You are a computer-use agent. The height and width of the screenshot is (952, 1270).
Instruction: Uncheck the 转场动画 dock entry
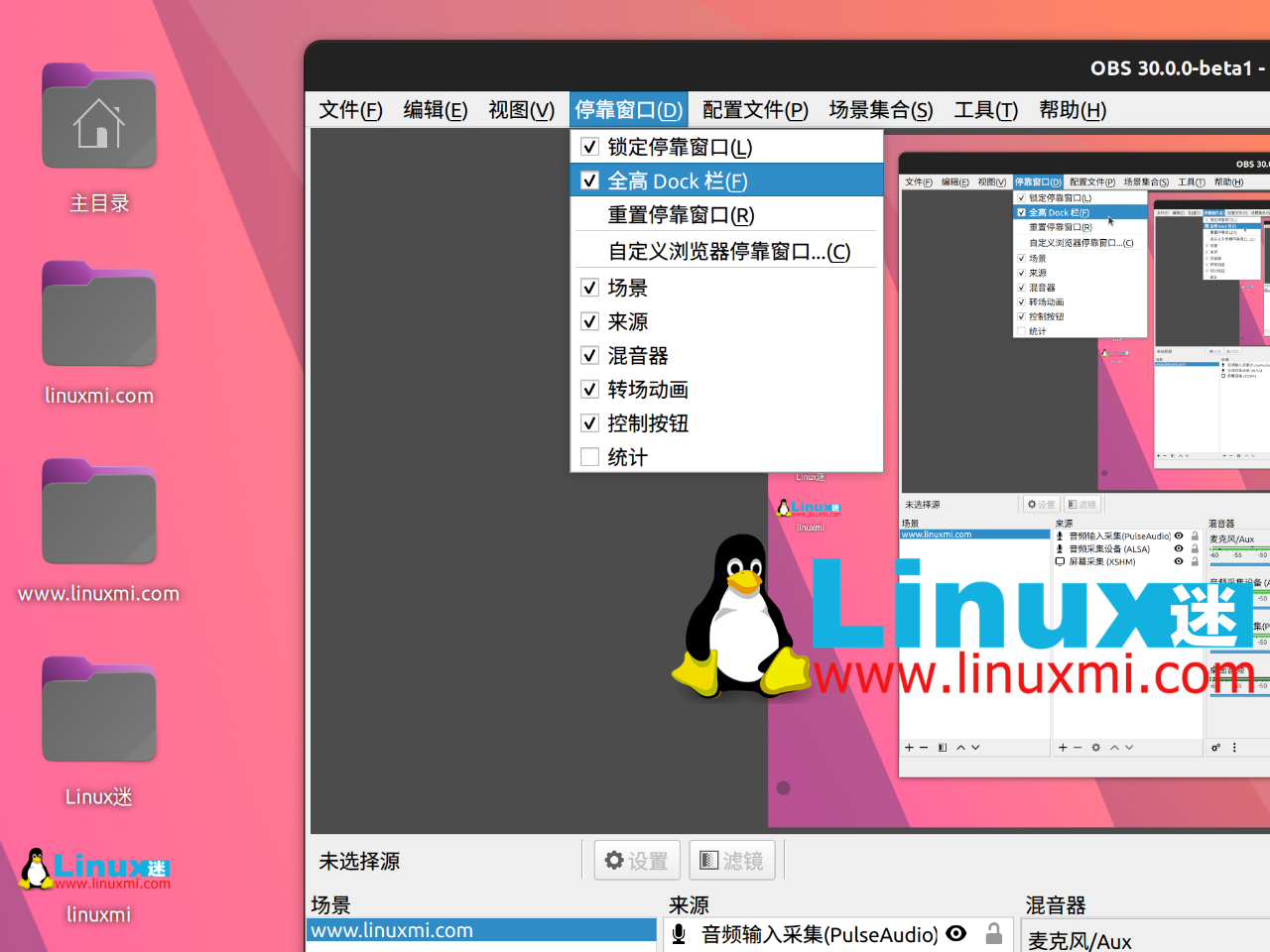(x=589, y=389)
